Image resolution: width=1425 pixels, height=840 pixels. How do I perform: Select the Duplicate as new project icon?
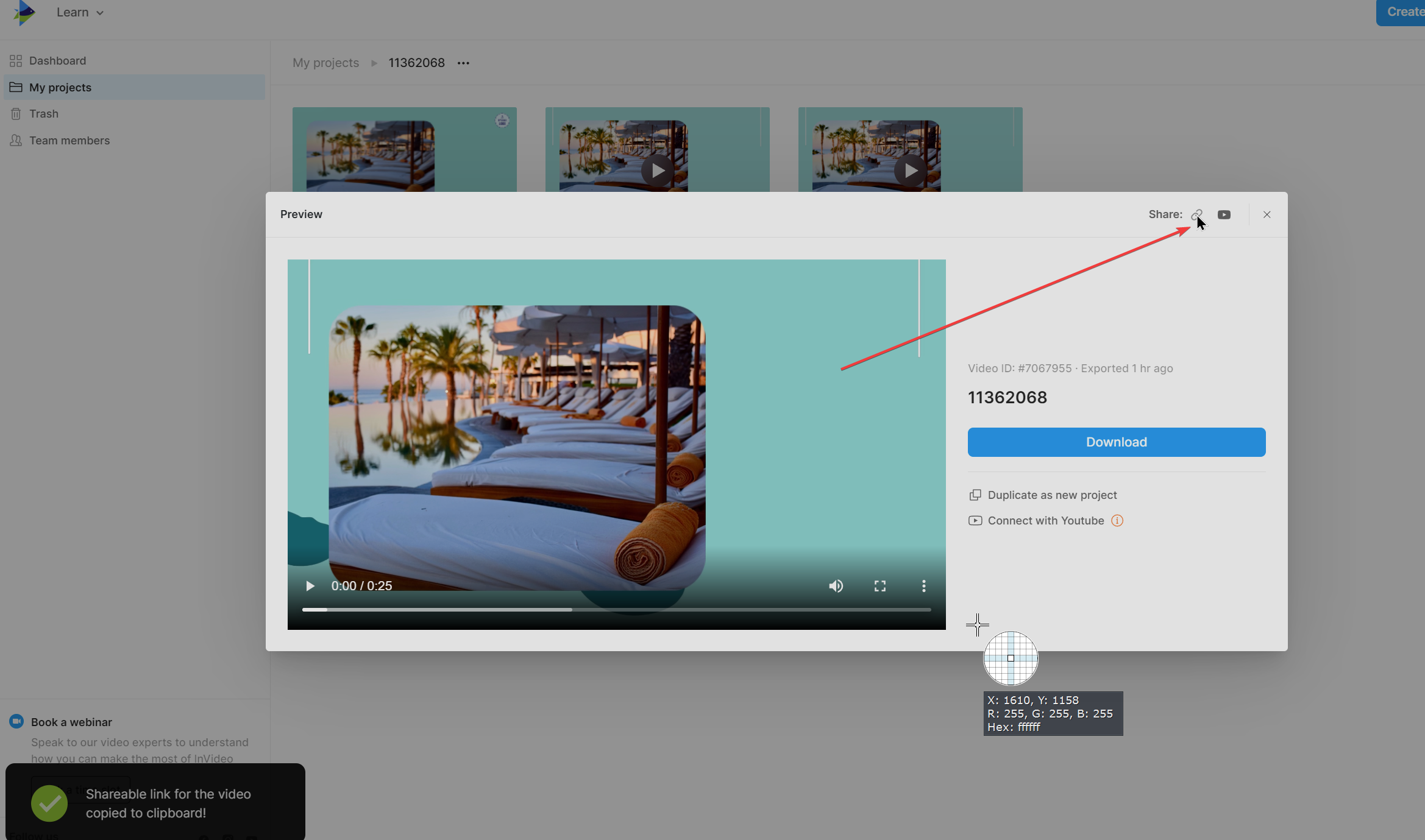[x=976, y=495]
